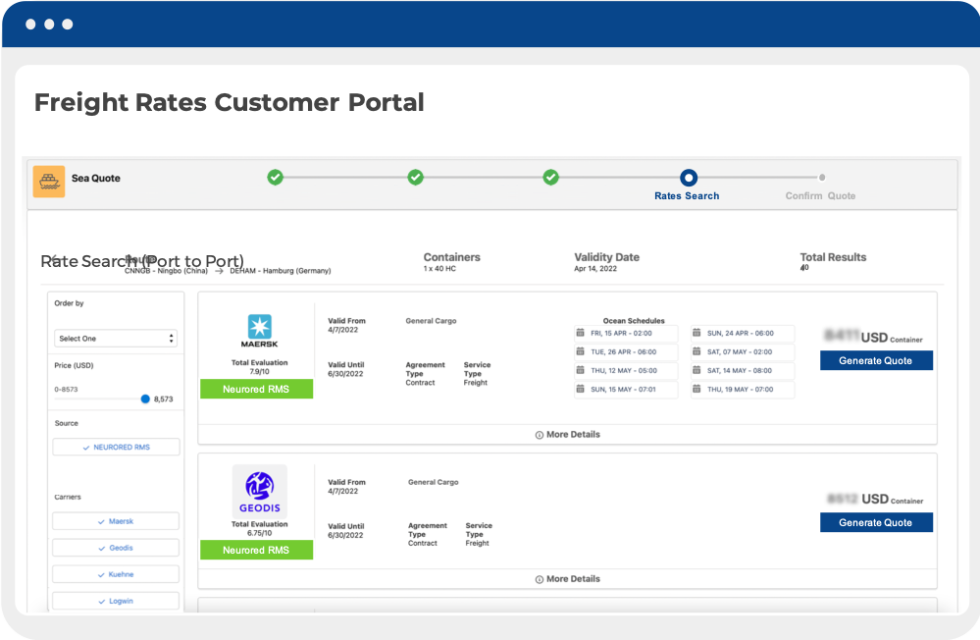Click the info icon next to More Details
The width and height of the screenshot is (980, 640).
pyautogui.click(x=540, y=434)
